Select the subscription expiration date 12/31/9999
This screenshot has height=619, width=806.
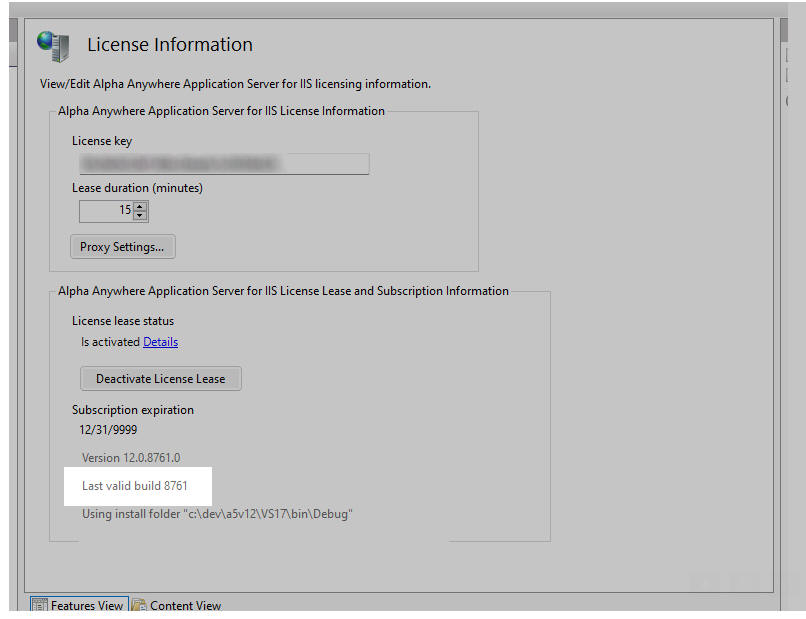tap(108, 430)
